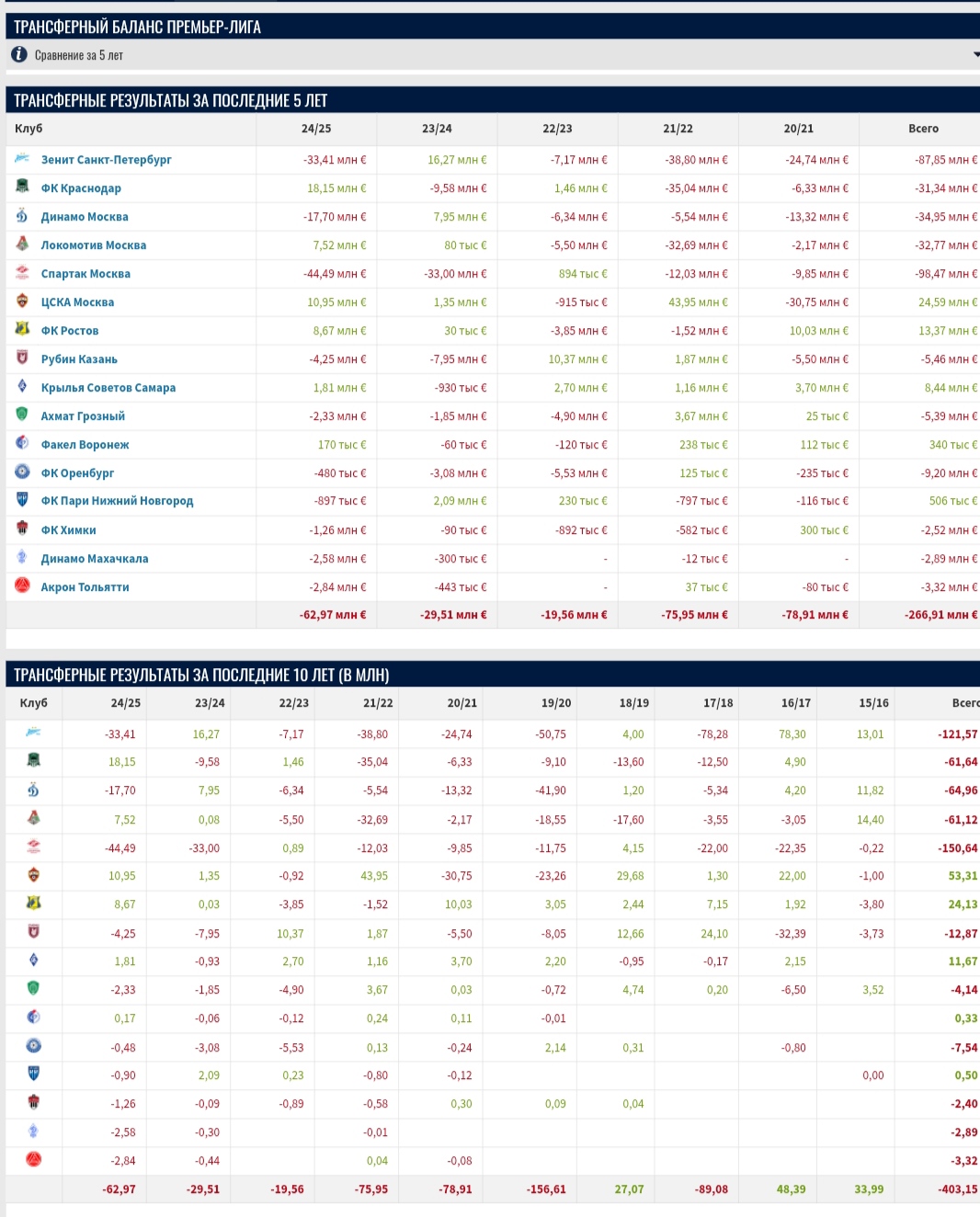Open the Крылья Советов Самара club link
Viewport: 980px width, 1217px height.
point(108,388)
